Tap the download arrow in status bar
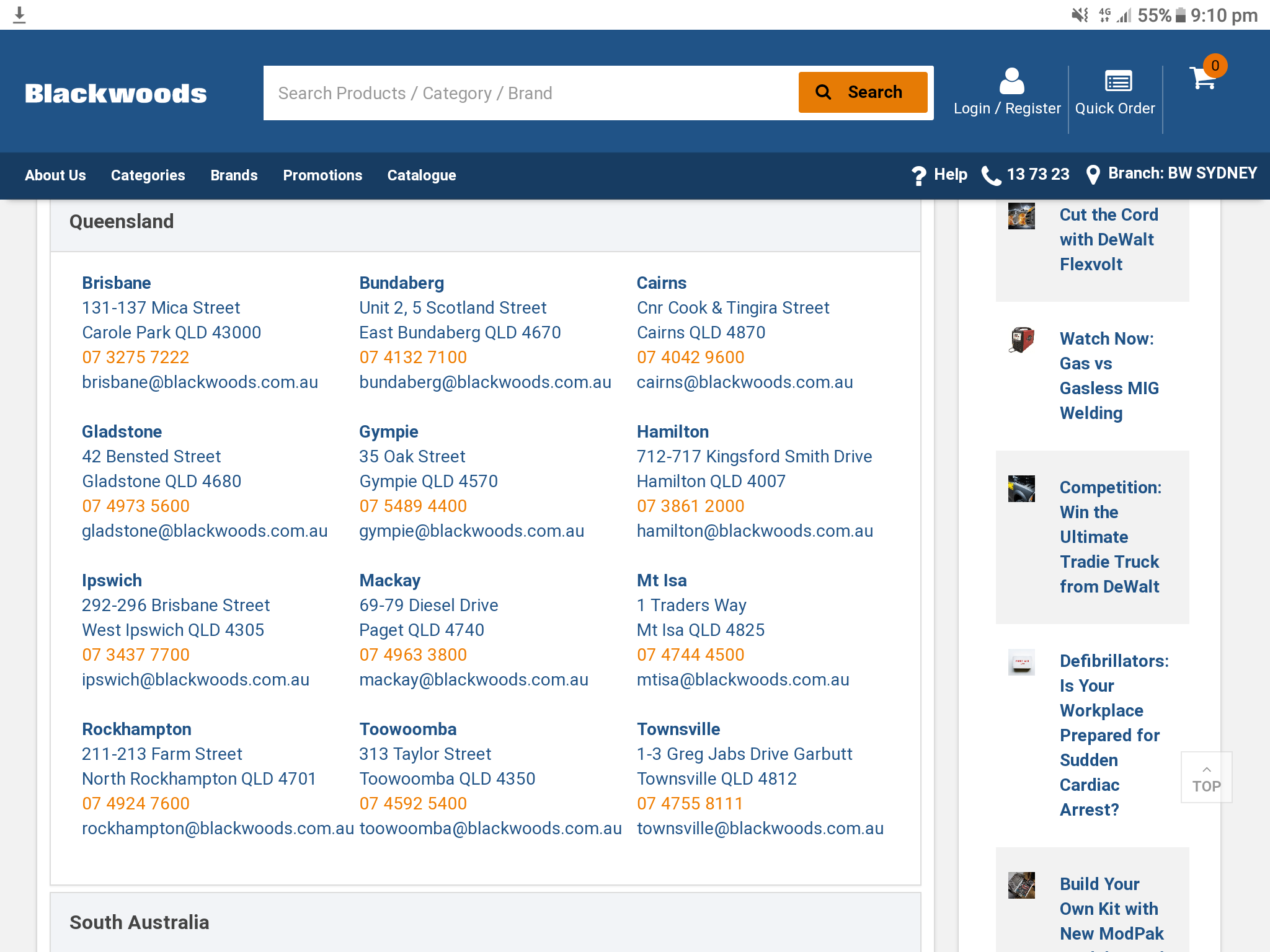The height and width of the screenshot is (952, 1270). coord(19,15)
